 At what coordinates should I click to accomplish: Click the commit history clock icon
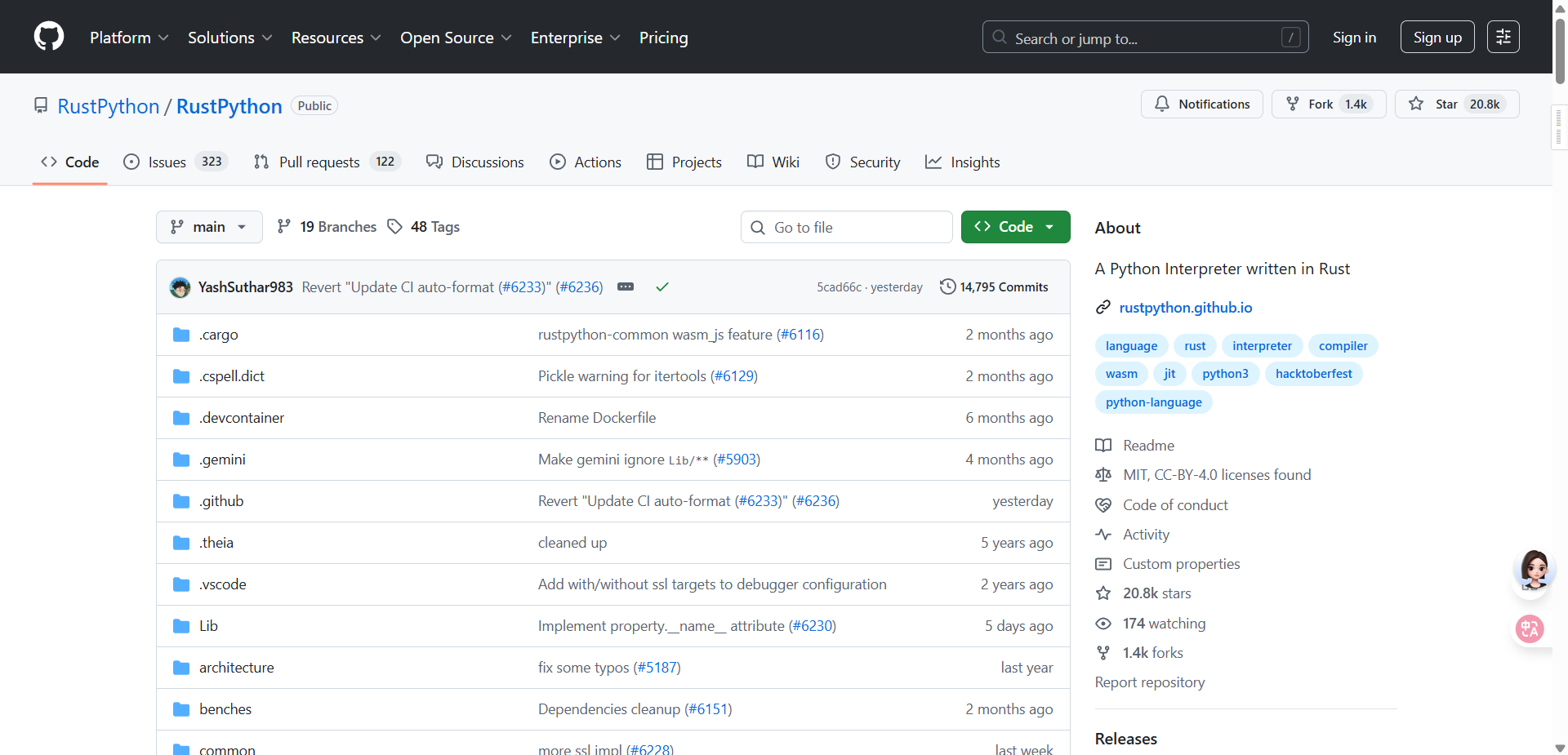[947, 286]
